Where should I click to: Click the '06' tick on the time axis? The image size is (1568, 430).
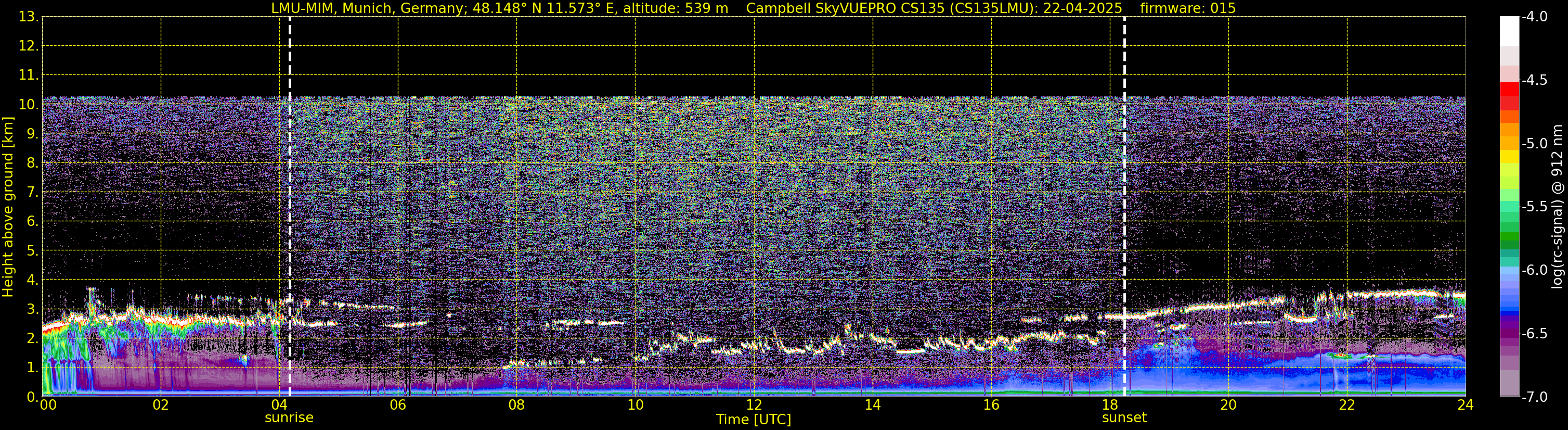pyautogui.click(x=398, y=405)
